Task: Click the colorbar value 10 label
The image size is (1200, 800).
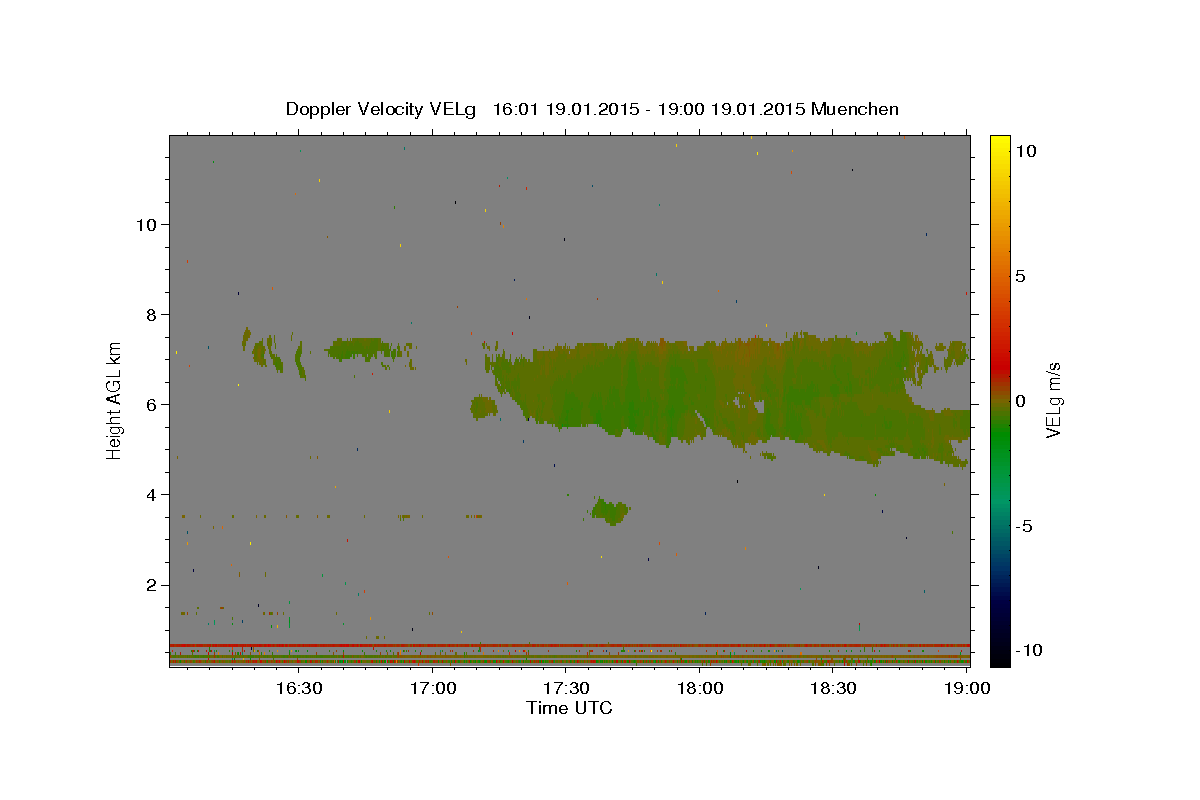Action: click(x=1025, y=150)
